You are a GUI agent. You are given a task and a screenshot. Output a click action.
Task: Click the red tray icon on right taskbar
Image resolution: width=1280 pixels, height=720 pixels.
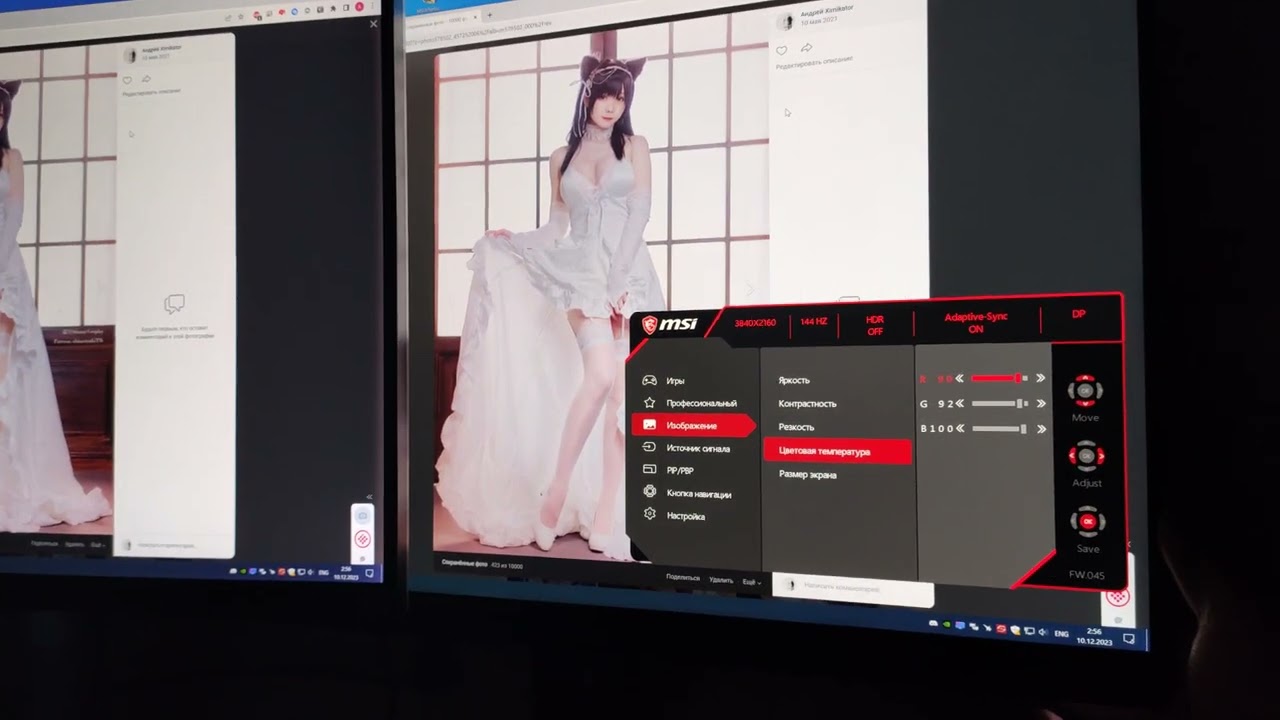(x=1001, y=629)
